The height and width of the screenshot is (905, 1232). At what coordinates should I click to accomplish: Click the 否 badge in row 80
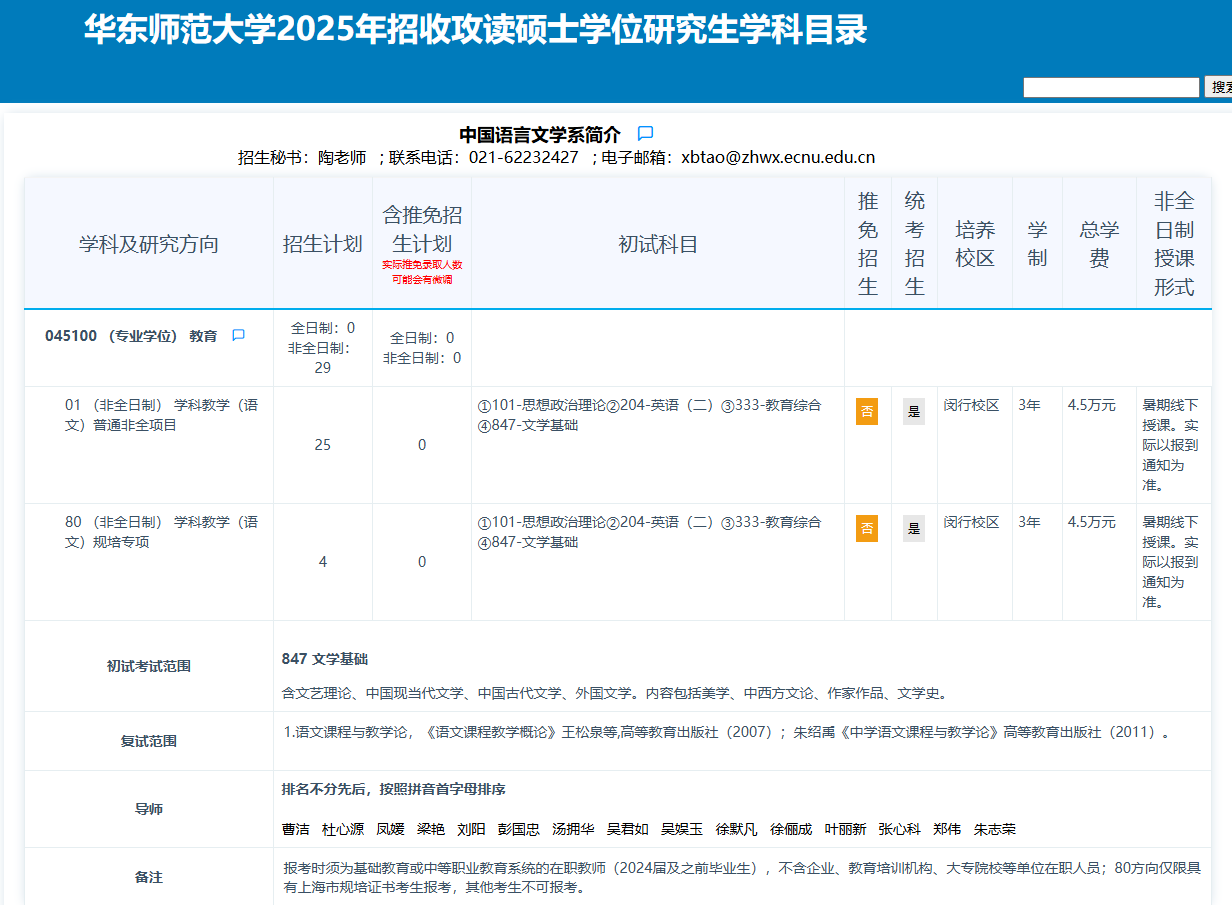pos(867,528)
